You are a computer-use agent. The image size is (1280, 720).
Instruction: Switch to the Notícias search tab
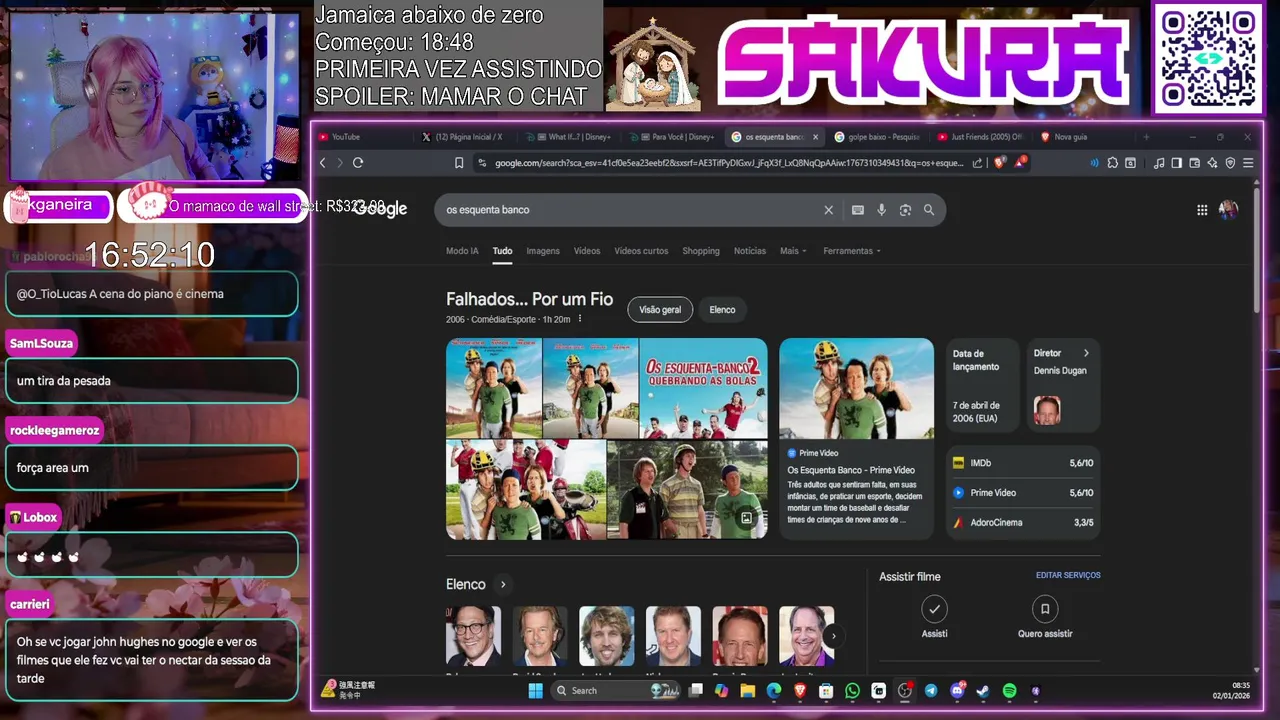pos(750,251)
